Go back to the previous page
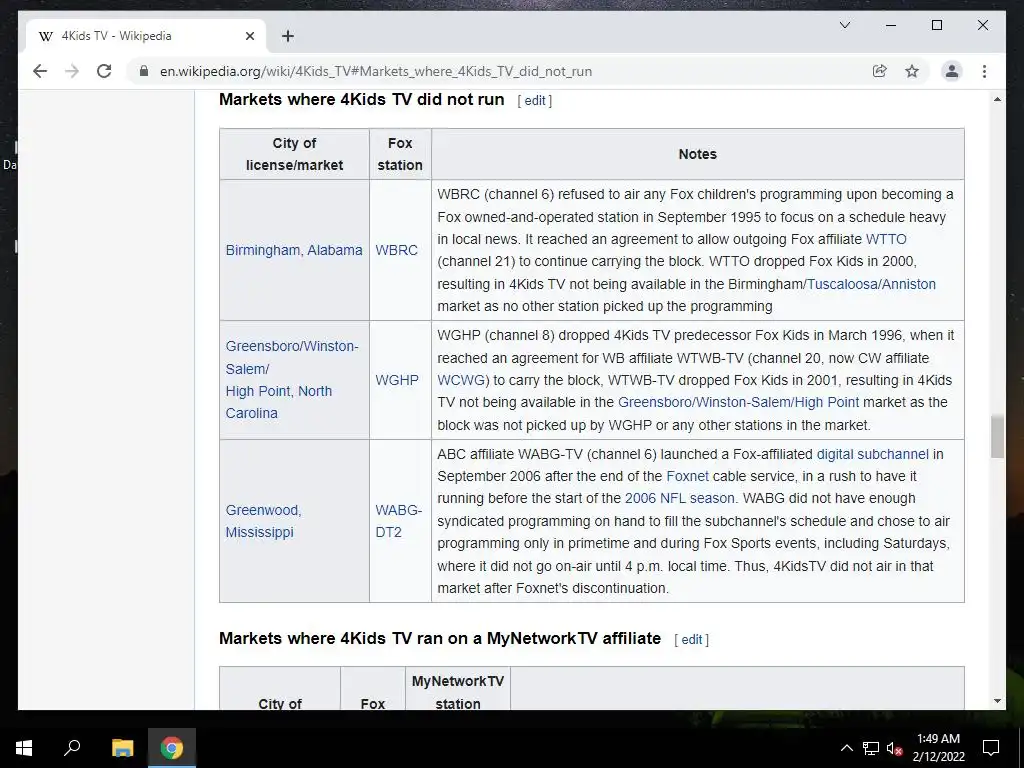This screenshot has height=768, width=1024. (40, 71)
